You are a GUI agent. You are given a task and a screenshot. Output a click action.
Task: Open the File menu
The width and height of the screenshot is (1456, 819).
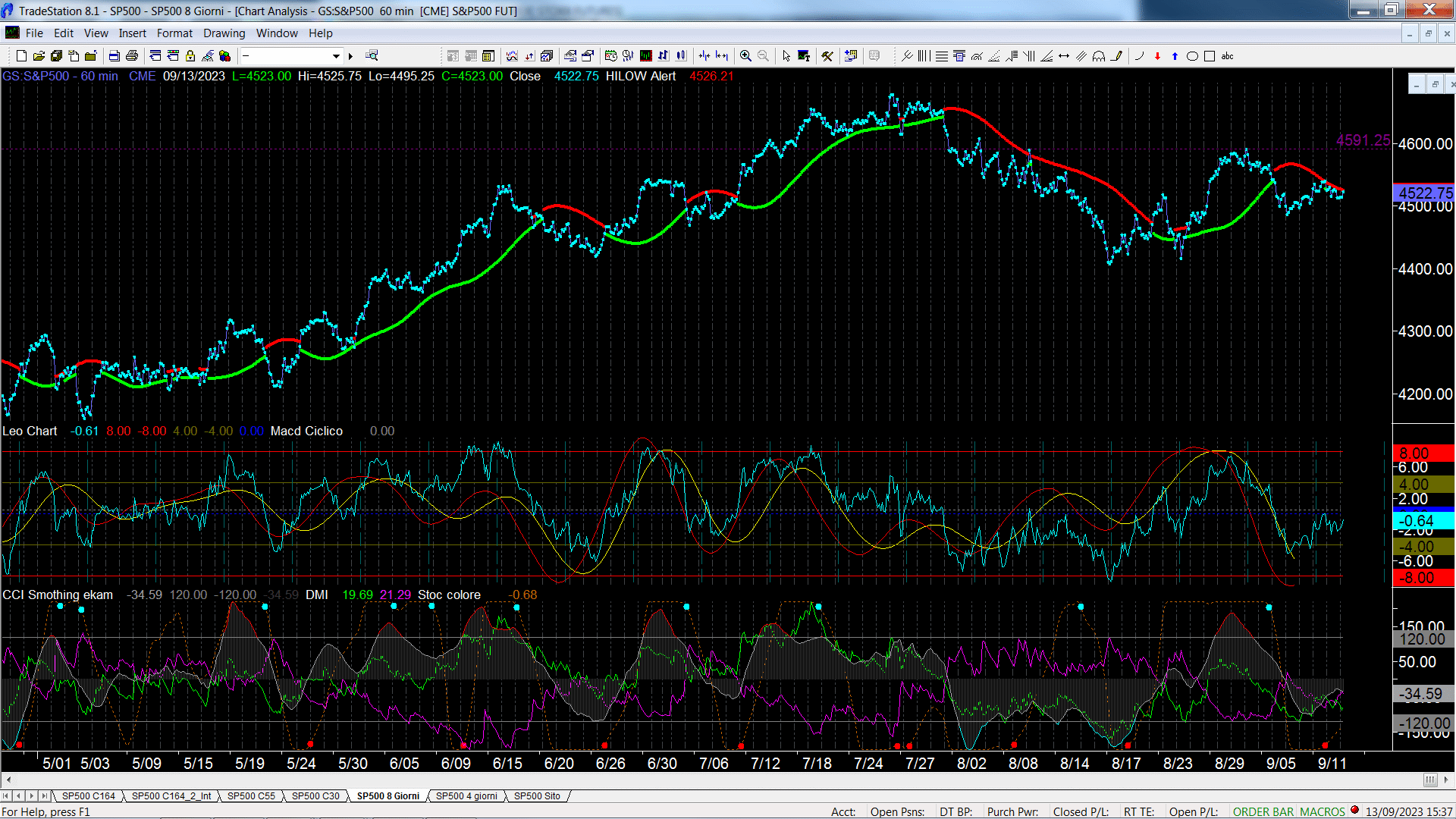click(34, 33)
